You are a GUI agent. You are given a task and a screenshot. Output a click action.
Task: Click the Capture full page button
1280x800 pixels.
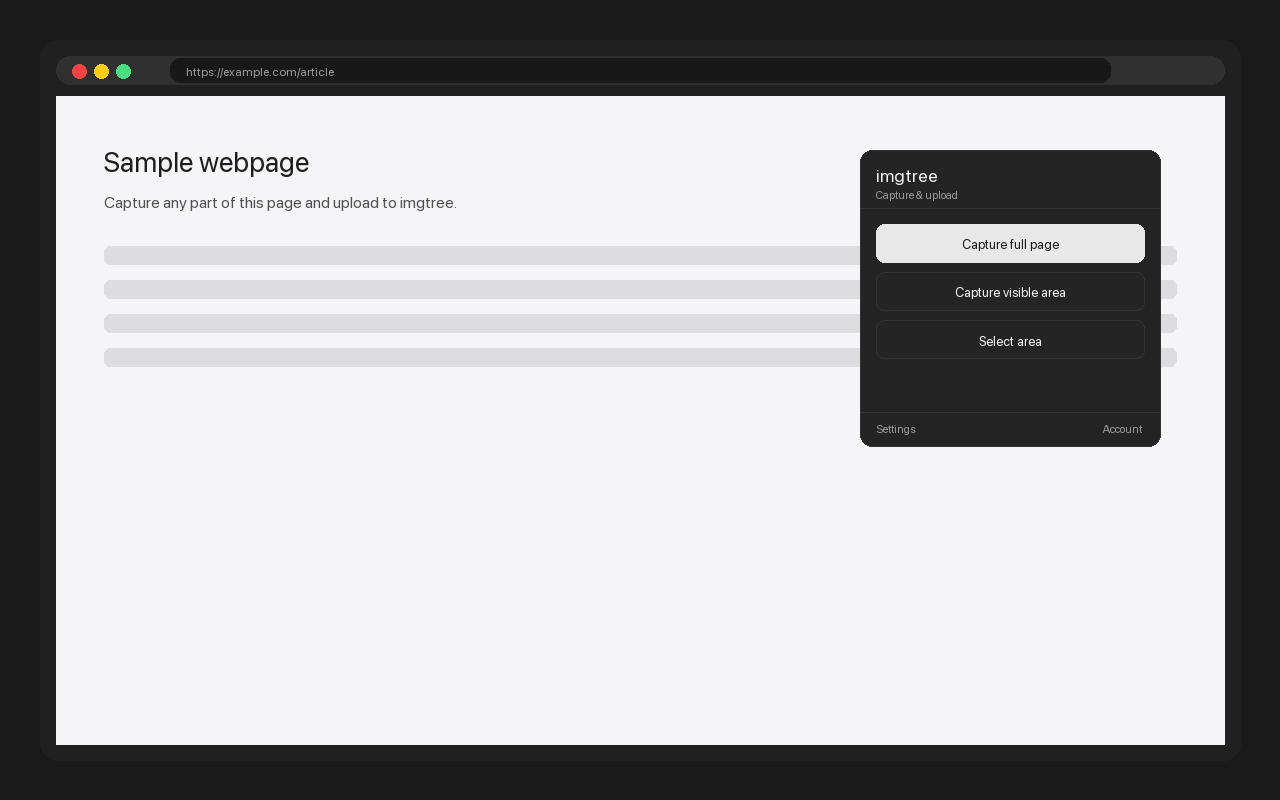click(x=1010, y=244)
